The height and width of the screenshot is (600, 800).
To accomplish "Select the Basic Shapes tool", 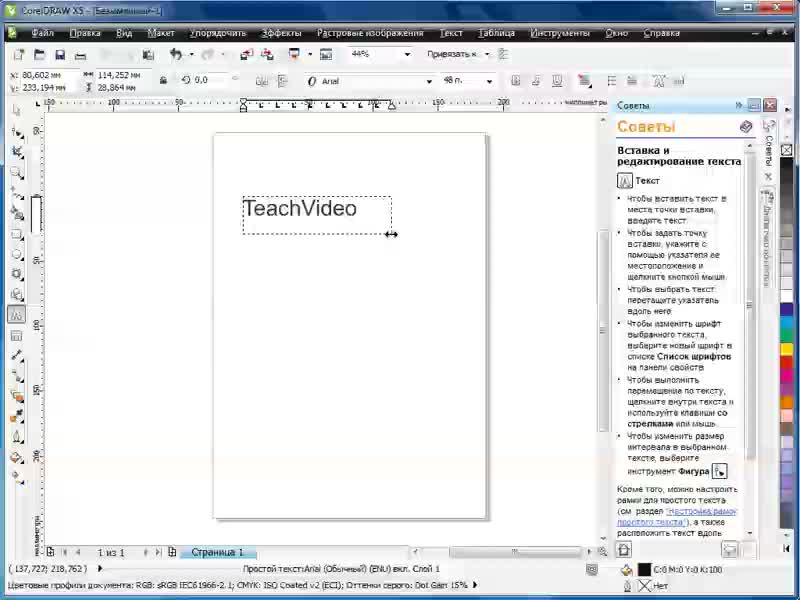I will [17, 294].
